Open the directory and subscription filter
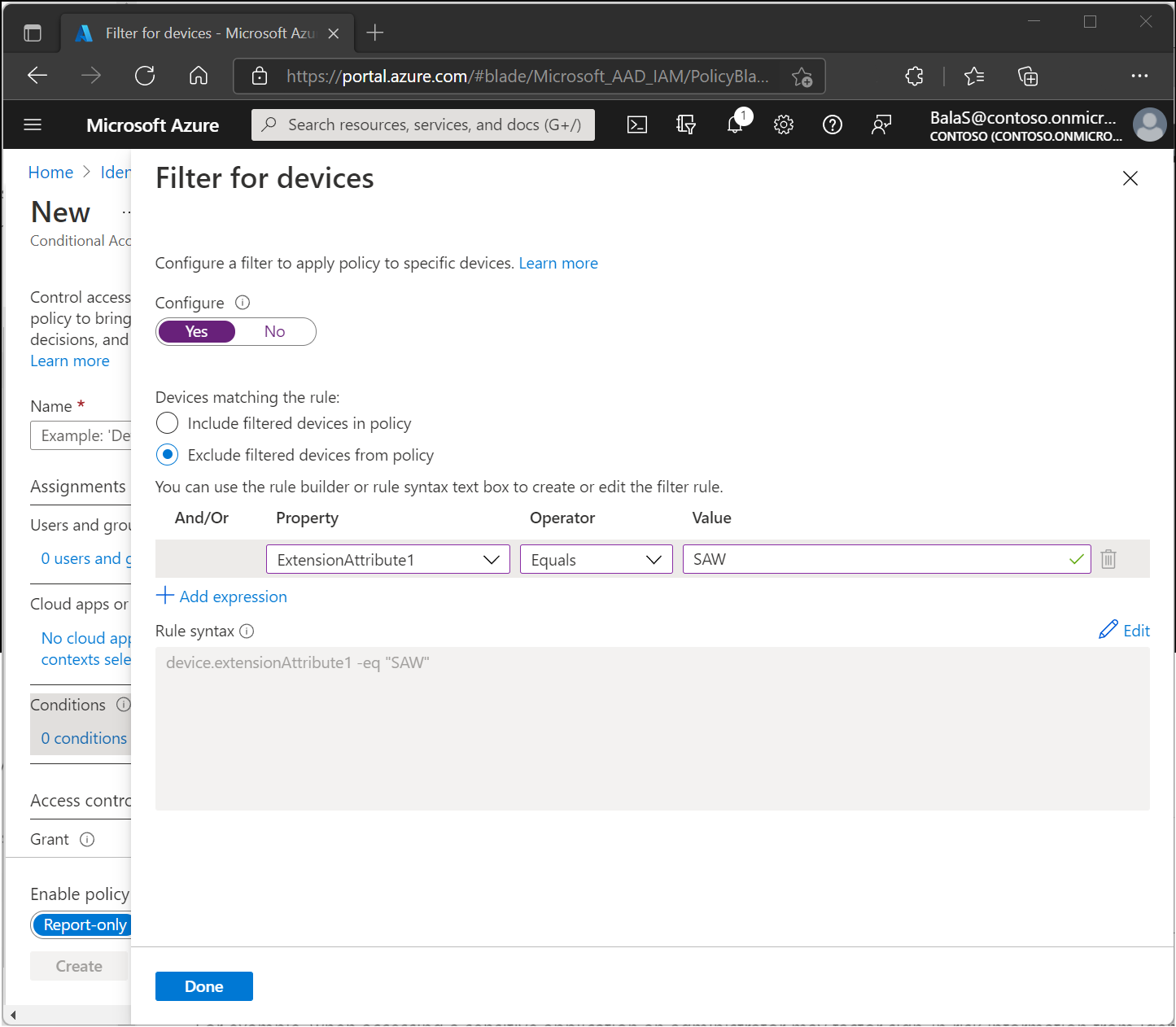The image size is (1176, 1027). (x=686, y=125)
